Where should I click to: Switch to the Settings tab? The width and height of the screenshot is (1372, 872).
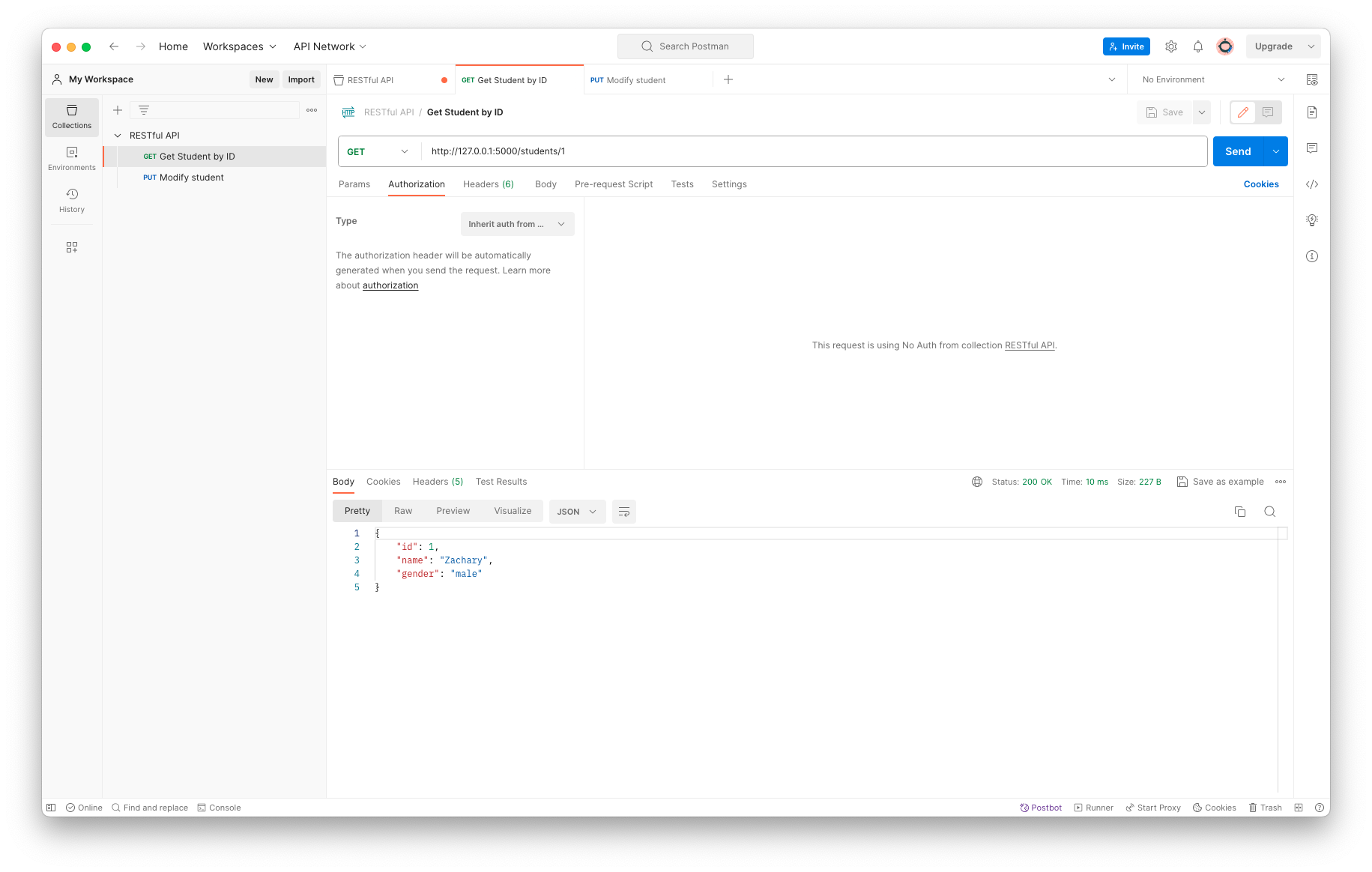coord(729,184)
